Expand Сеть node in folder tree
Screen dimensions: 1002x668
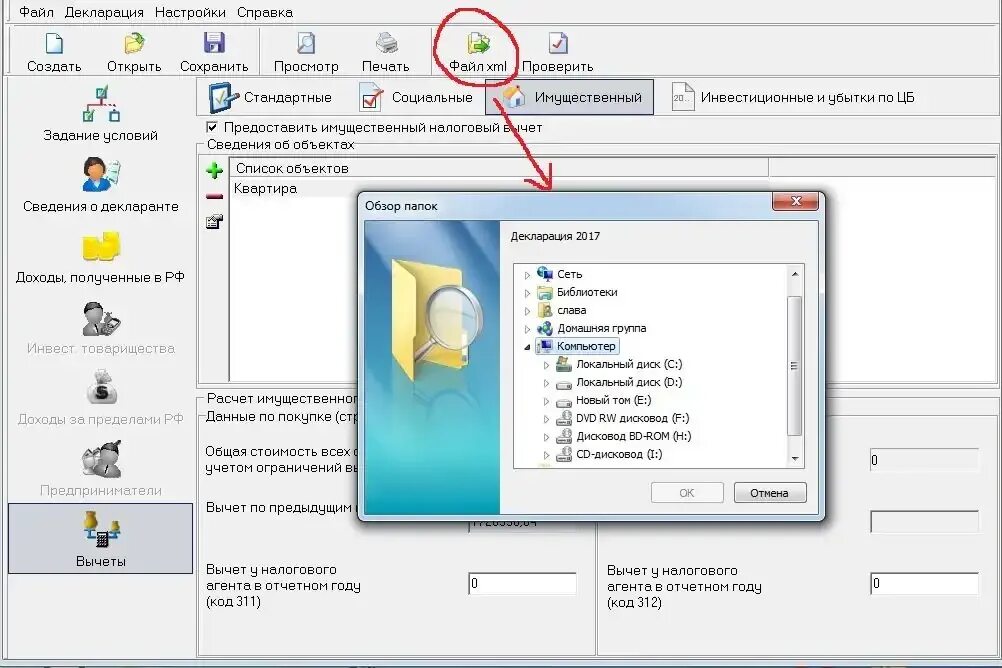pos(527,275)
